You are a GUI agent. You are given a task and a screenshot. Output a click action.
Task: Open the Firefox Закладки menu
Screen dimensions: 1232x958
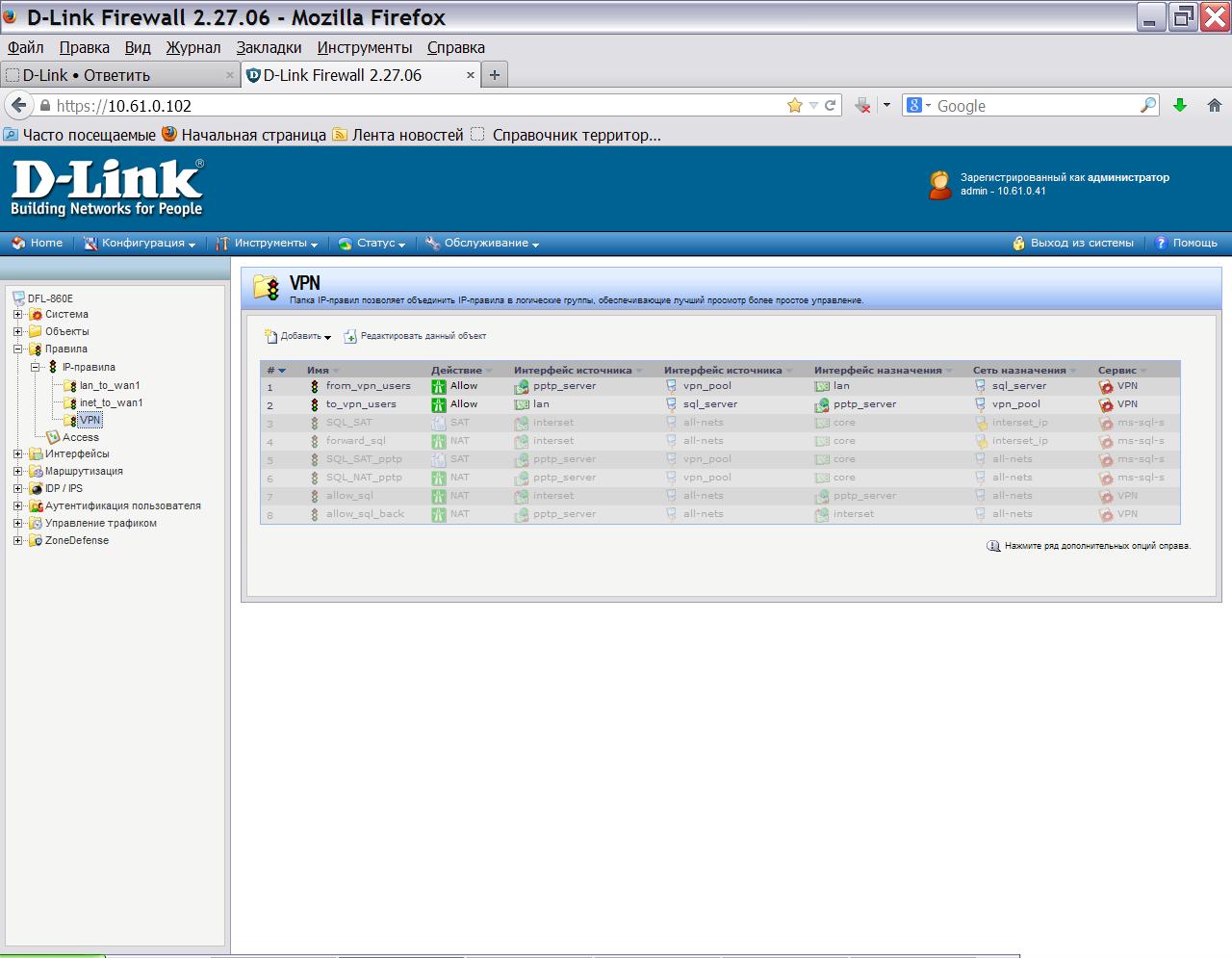(269, 47)
